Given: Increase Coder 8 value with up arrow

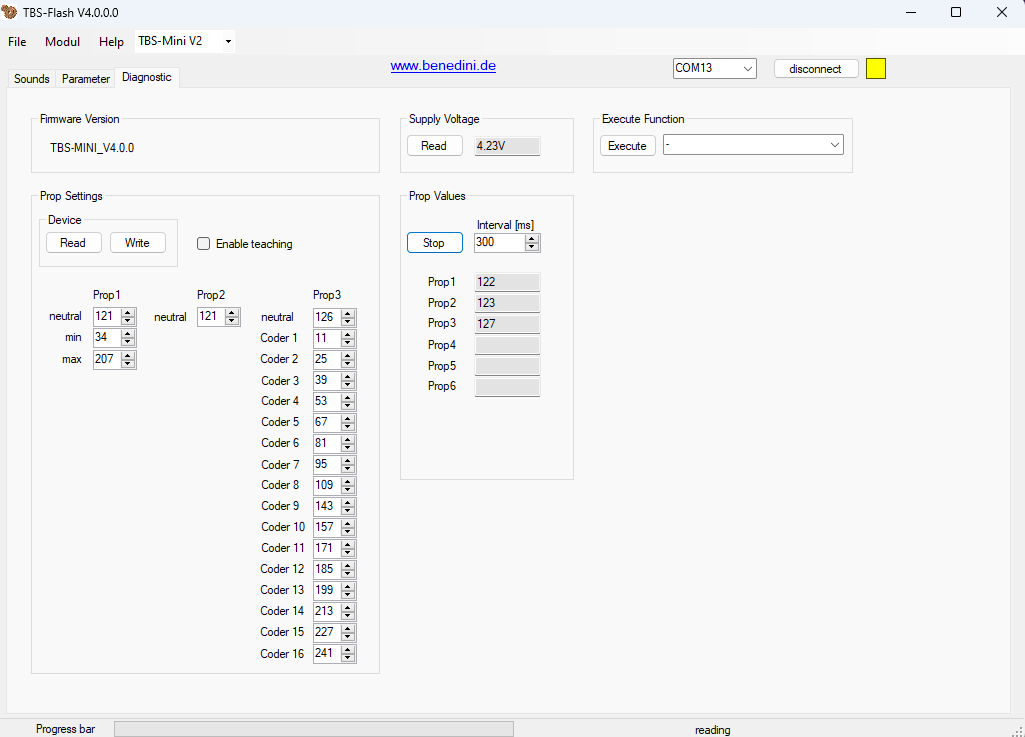Looking at the screenshot, I should pyautogui.click(x=348, y=481).
